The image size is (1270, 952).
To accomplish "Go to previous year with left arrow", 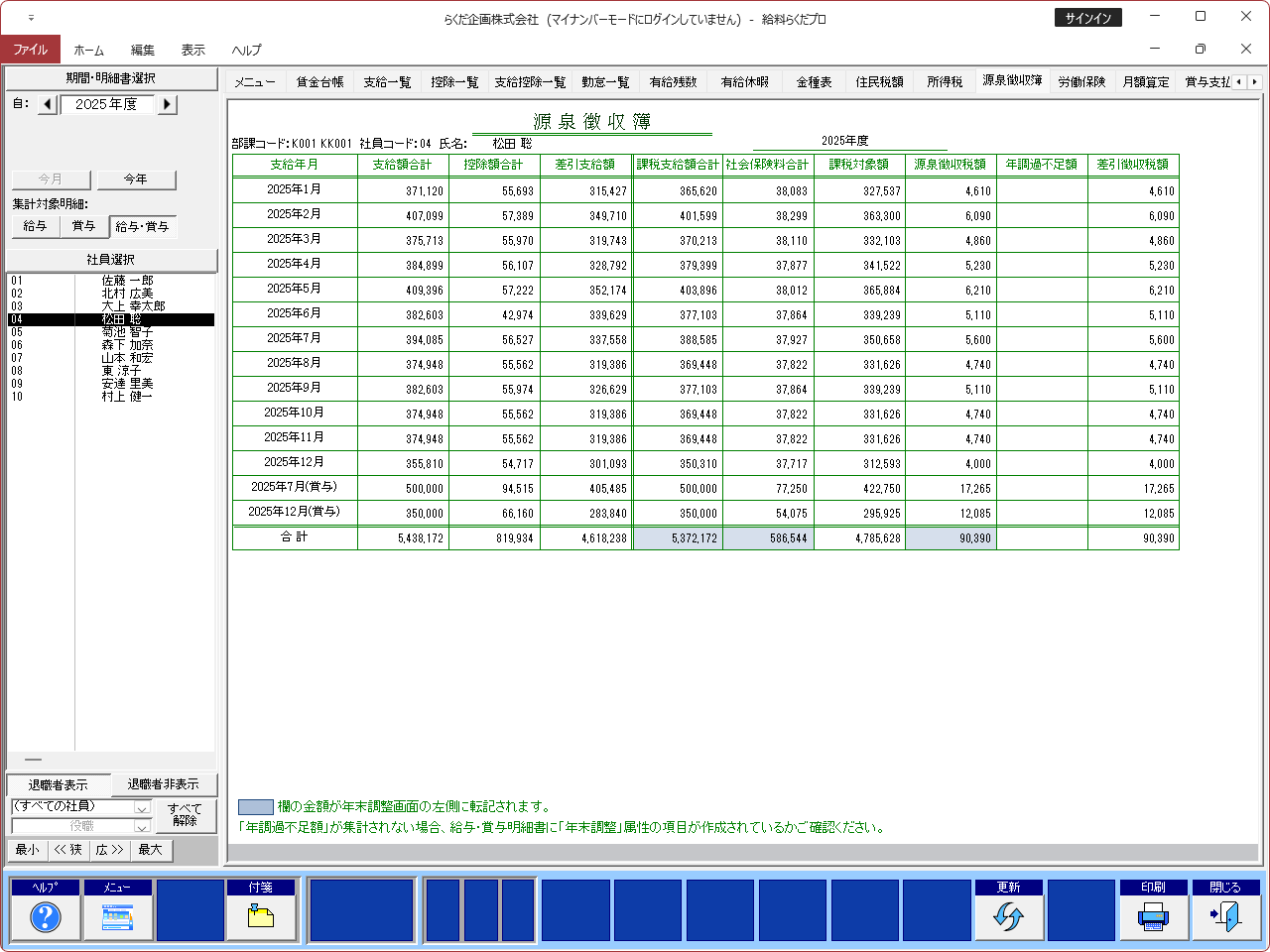I will 48,104.
